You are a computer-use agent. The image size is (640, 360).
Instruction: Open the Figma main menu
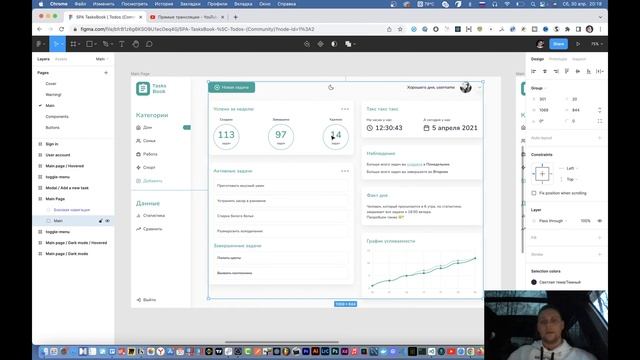point(40,44)
